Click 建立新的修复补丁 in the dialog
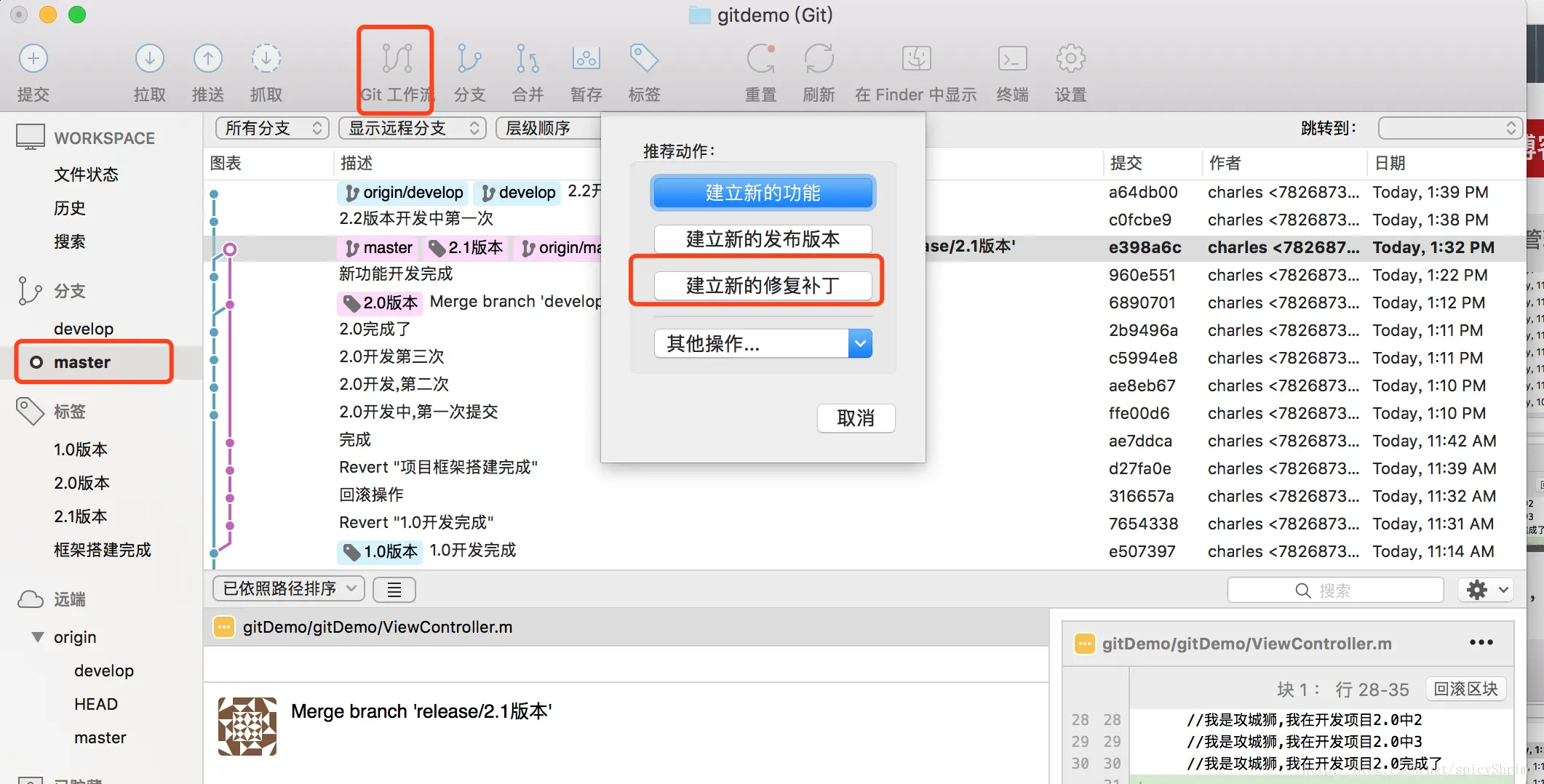 [763, 285]
